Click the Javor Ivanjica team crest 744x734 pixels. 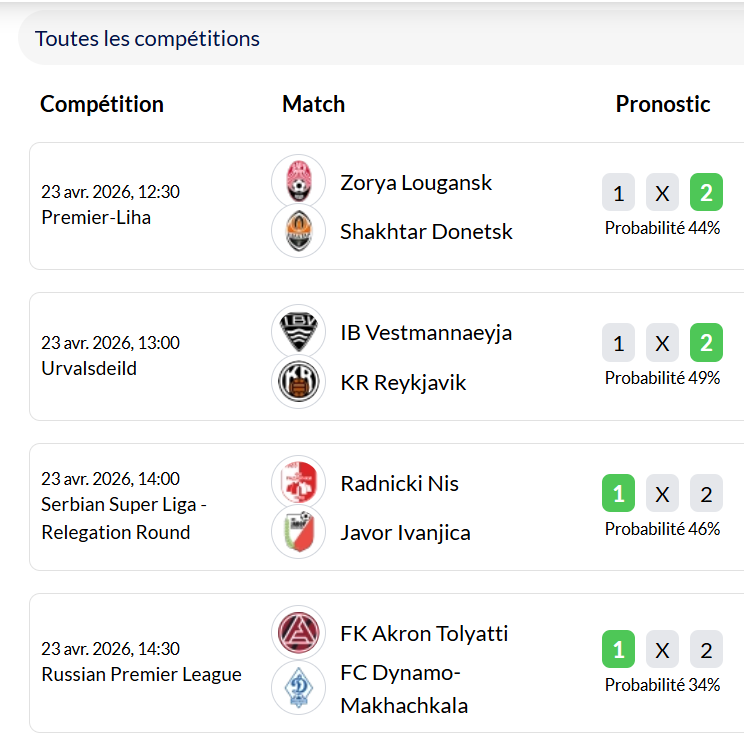click(298, 532)
